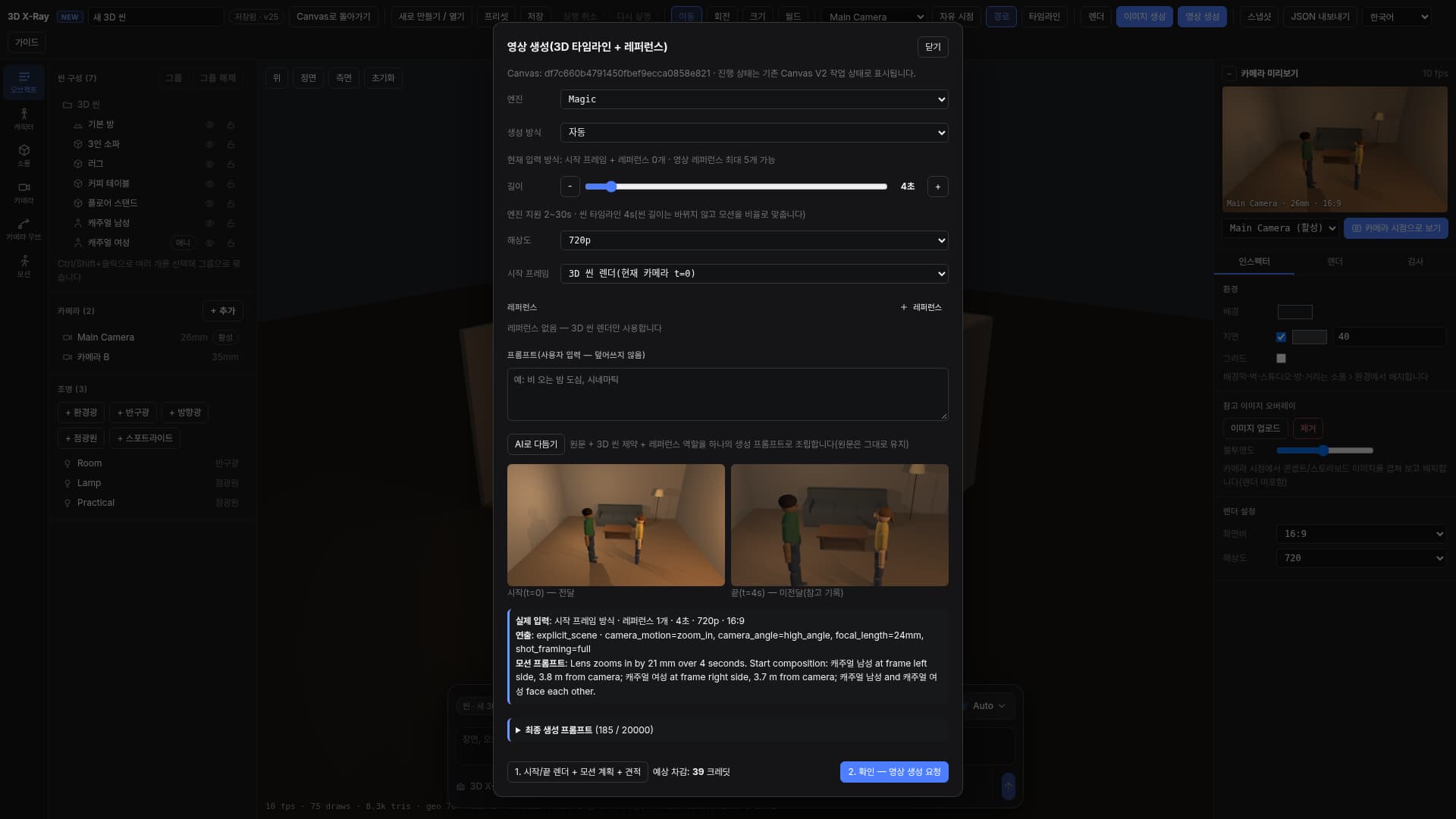The width and height of the screenshot is (1456, 819).
Task: Enable the 그리드 grid checkbox
Action: click(1281, 358)
